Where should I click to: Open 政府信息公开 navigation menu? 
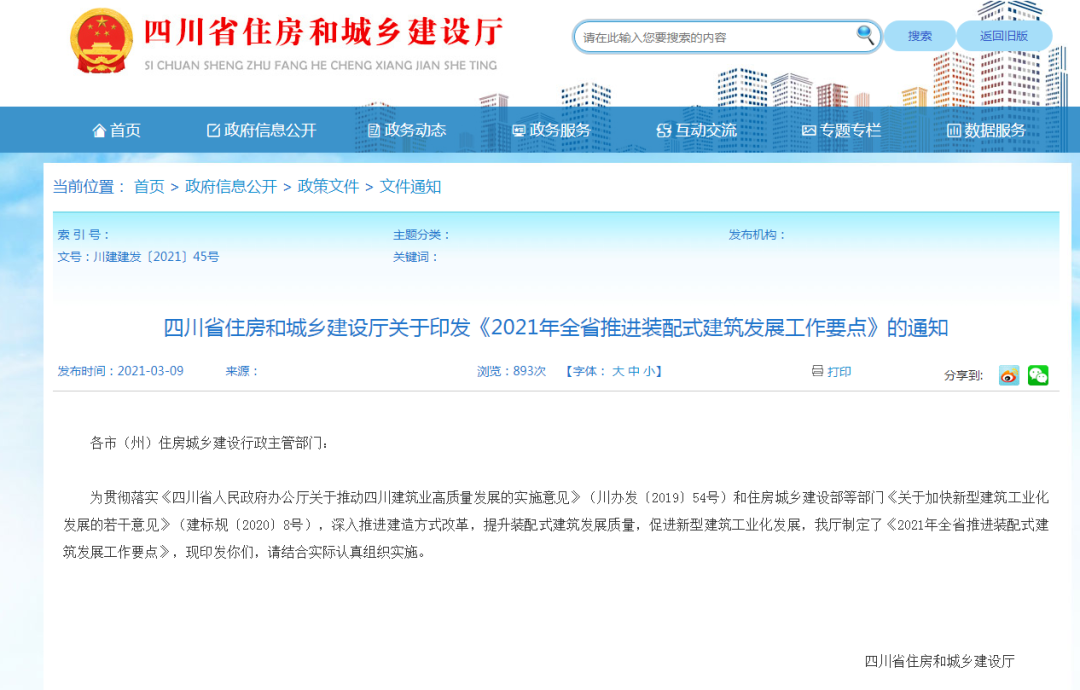pyautogui.click(x=262, y=130)
